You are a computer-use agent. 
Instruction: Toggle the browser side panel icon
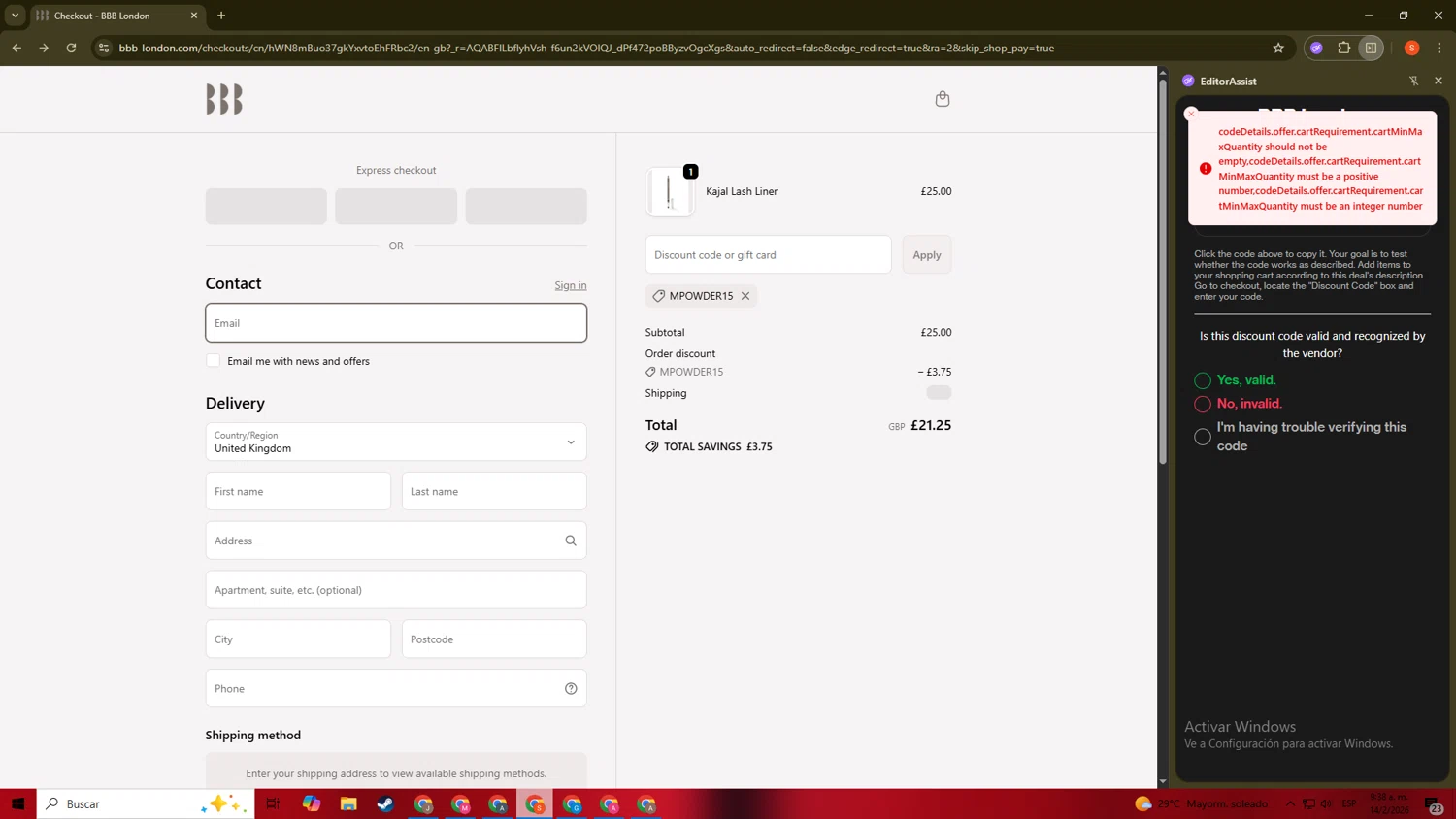pyautogui.click(x=1371, y=48)
